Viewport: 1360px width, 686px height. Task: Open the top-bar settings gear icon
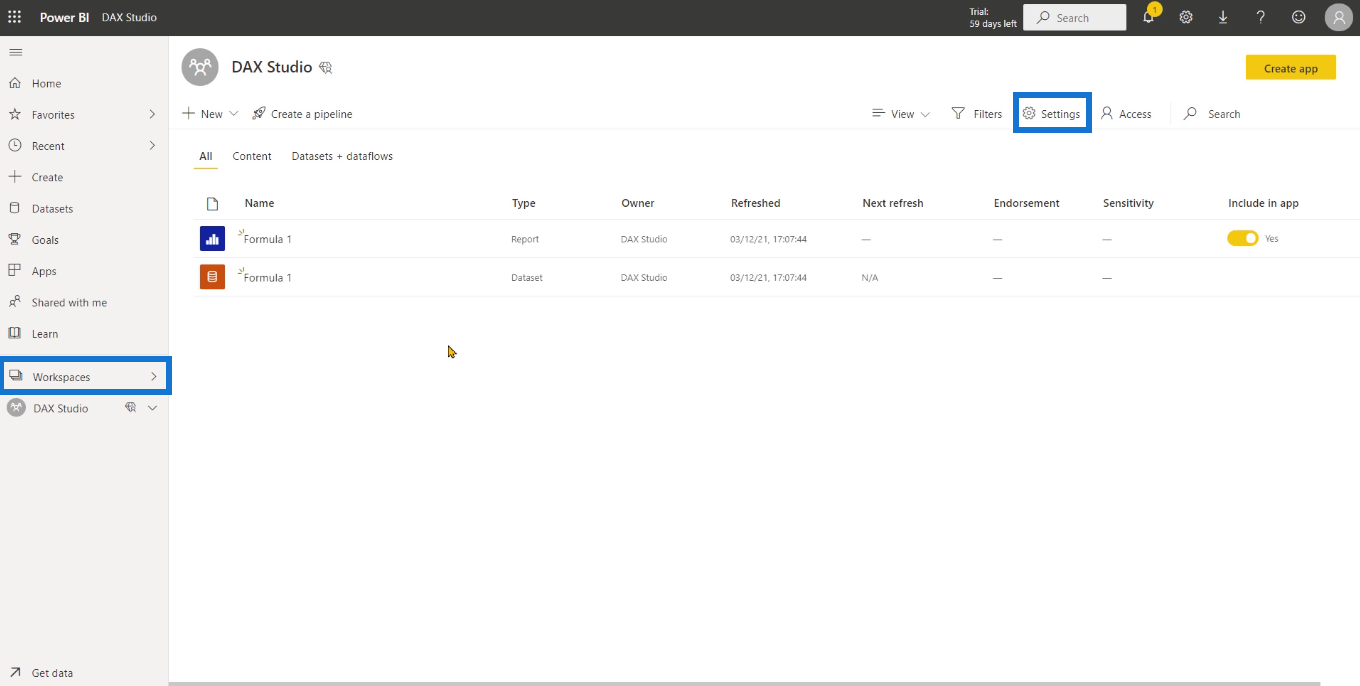[x=1186, y=17]
